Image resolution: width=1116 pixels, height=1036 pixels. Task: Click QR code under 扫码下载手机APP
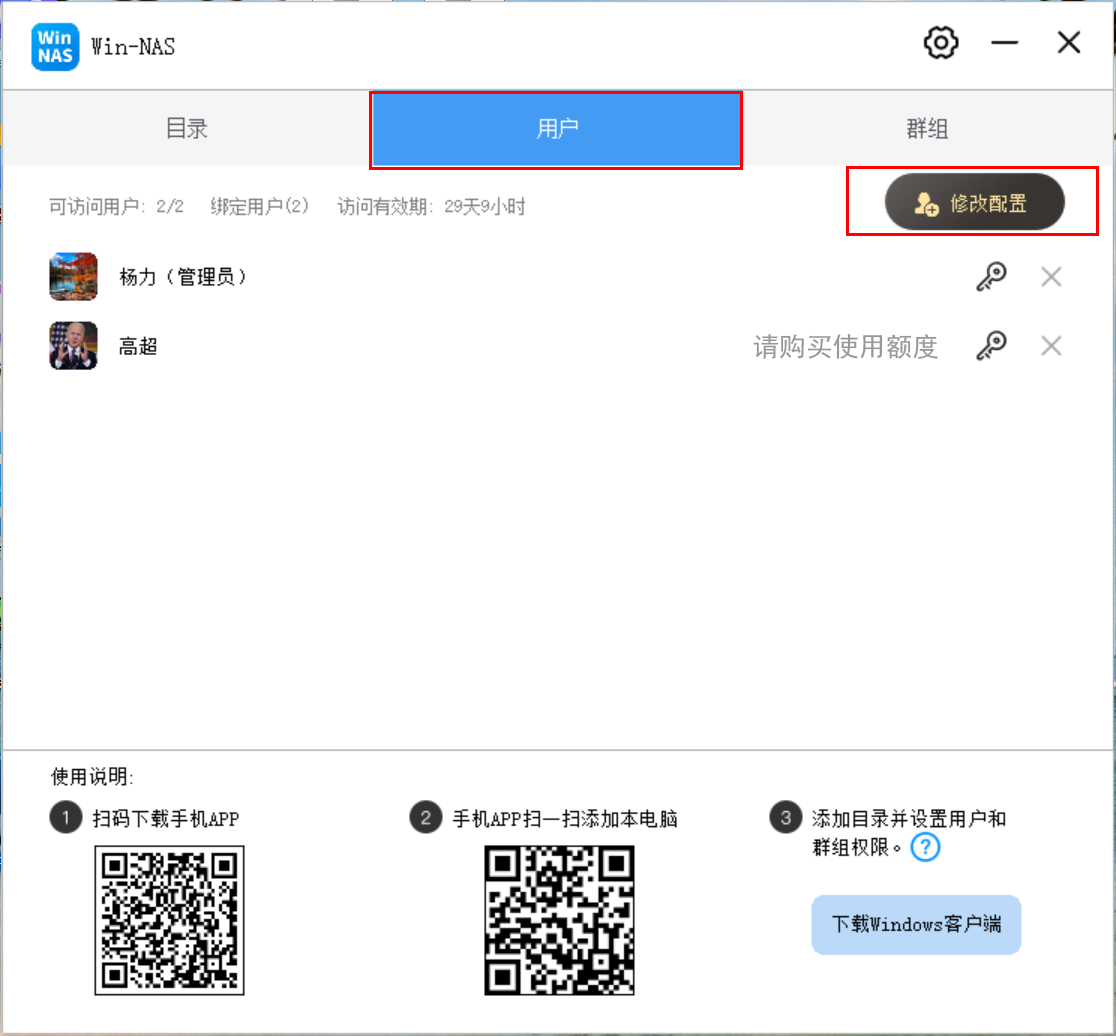click(169, 920)
